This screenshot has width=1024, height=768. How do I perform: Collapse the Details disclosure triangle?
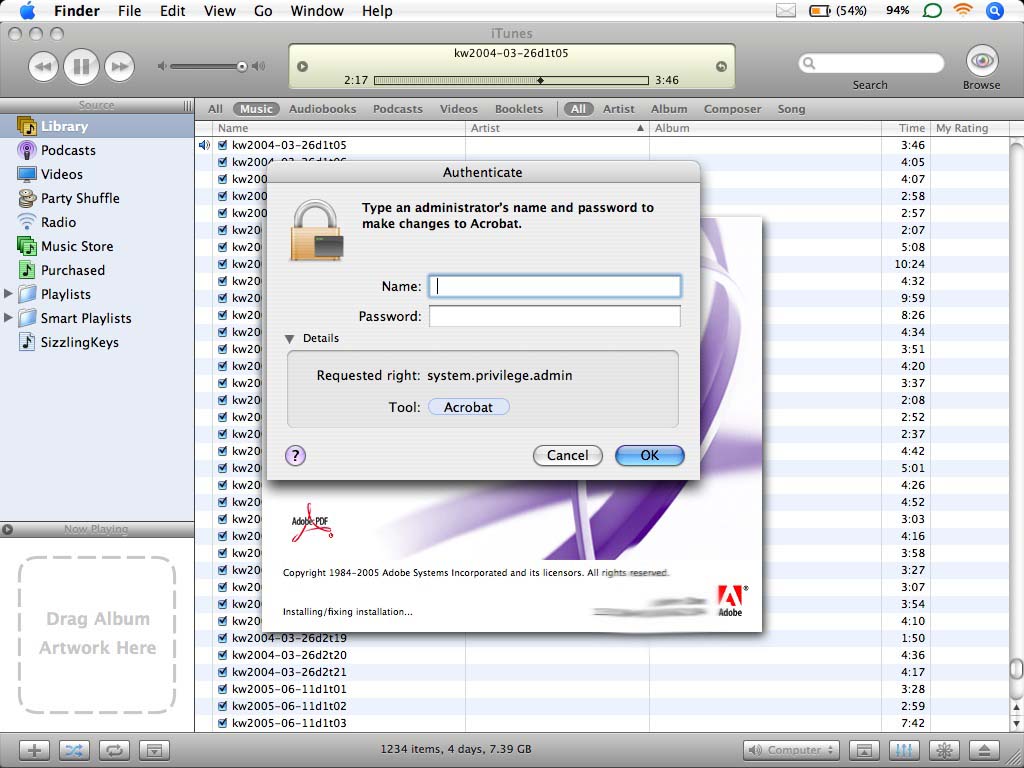click(x=290, y=339)
